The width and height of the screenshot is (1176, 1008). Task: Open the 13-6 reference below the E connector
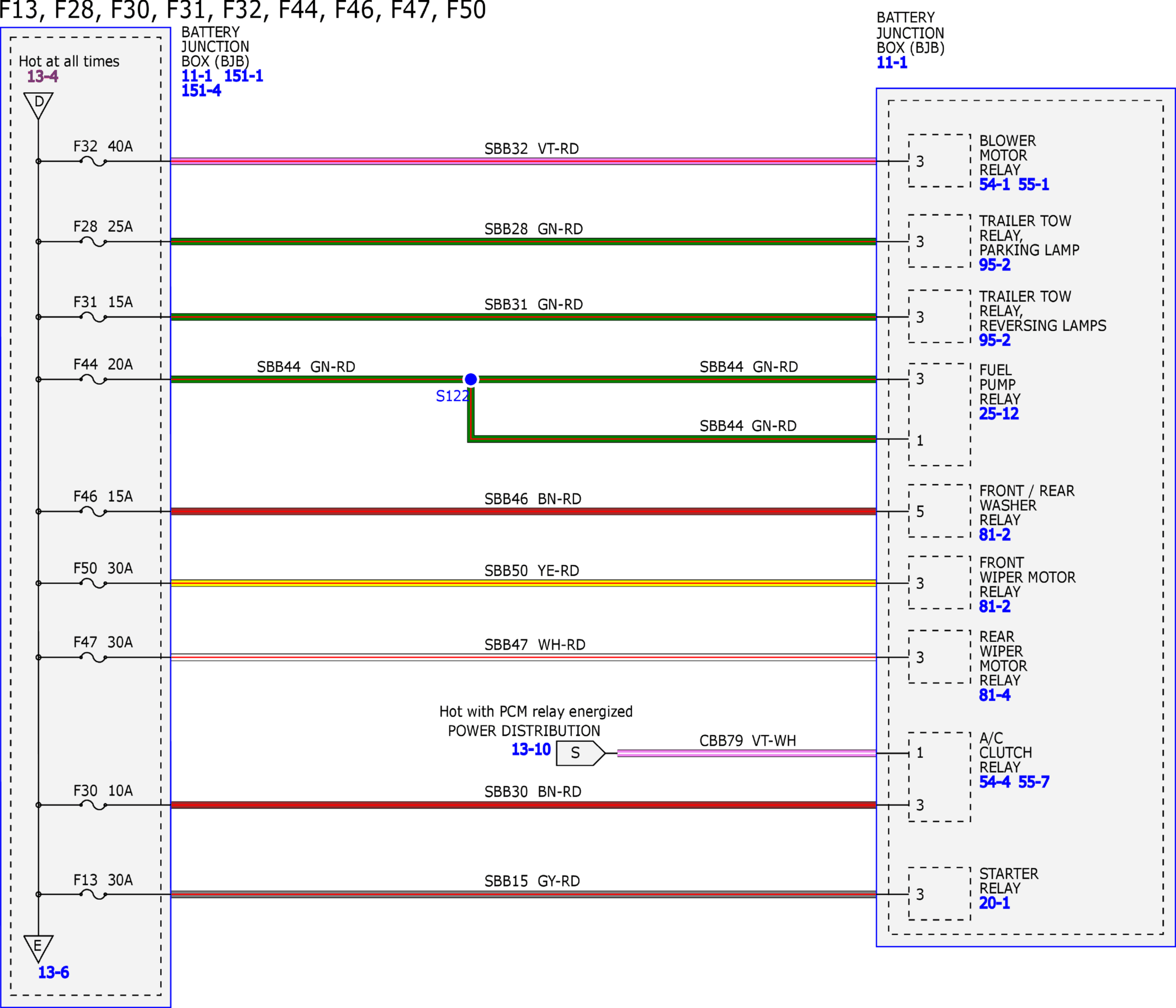coord(54,972)
